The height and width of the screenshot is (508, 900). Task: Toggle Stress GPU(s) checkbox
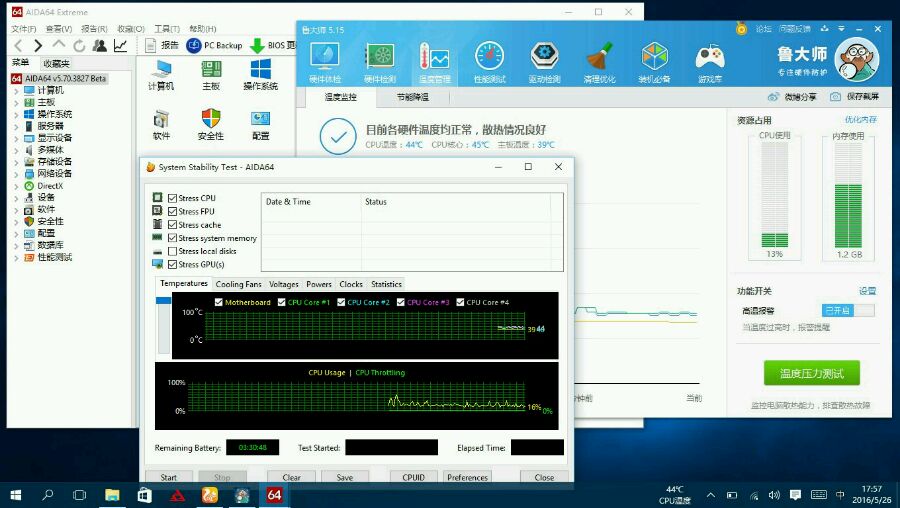(172, 264)
